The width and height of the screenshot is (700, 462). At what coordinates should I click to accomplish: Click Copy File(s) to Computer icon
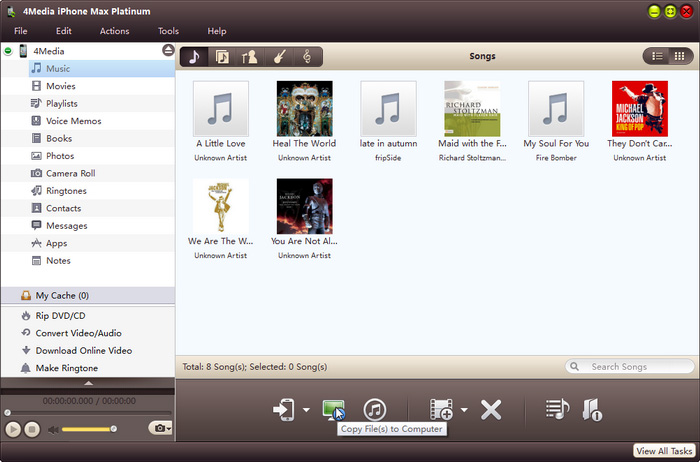pyautogui.click(x=333, y=409)
